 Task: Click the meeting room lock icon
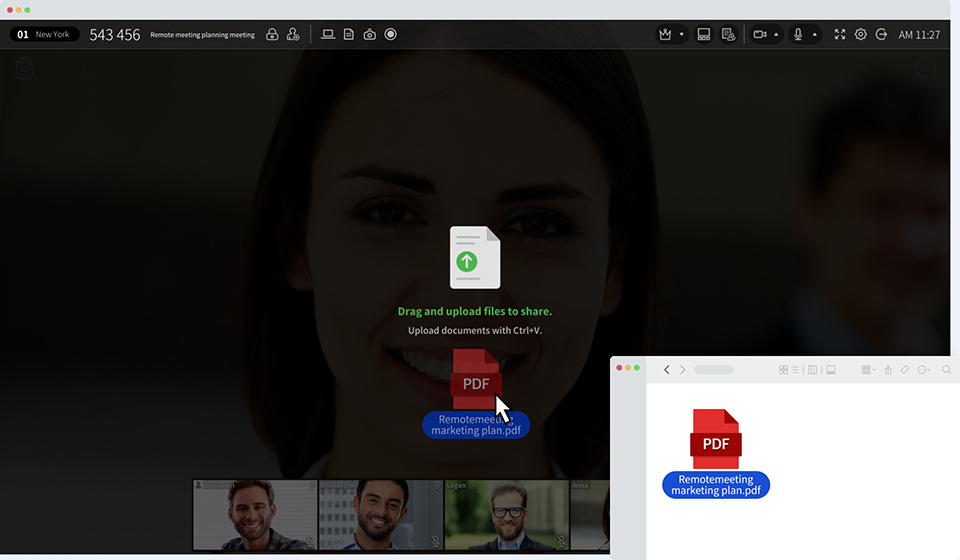(272, 34)
